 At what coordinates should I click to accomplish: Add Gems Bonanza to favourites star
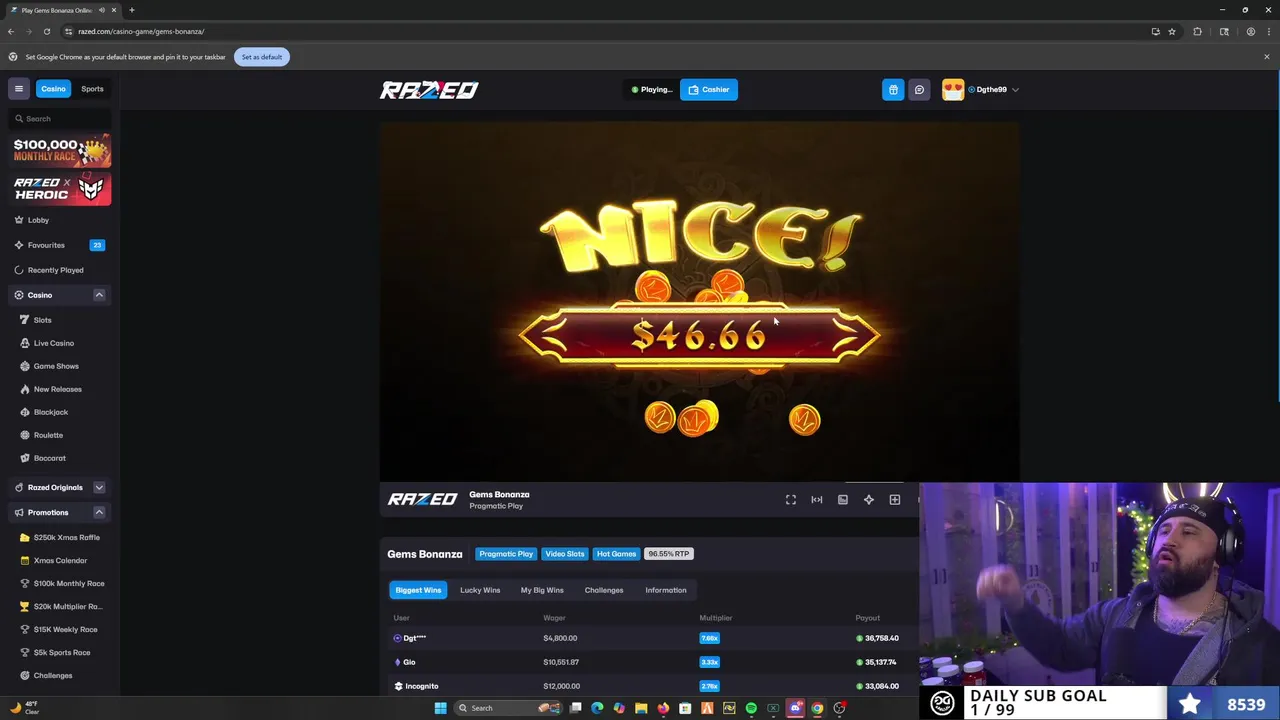click(869, 499)
